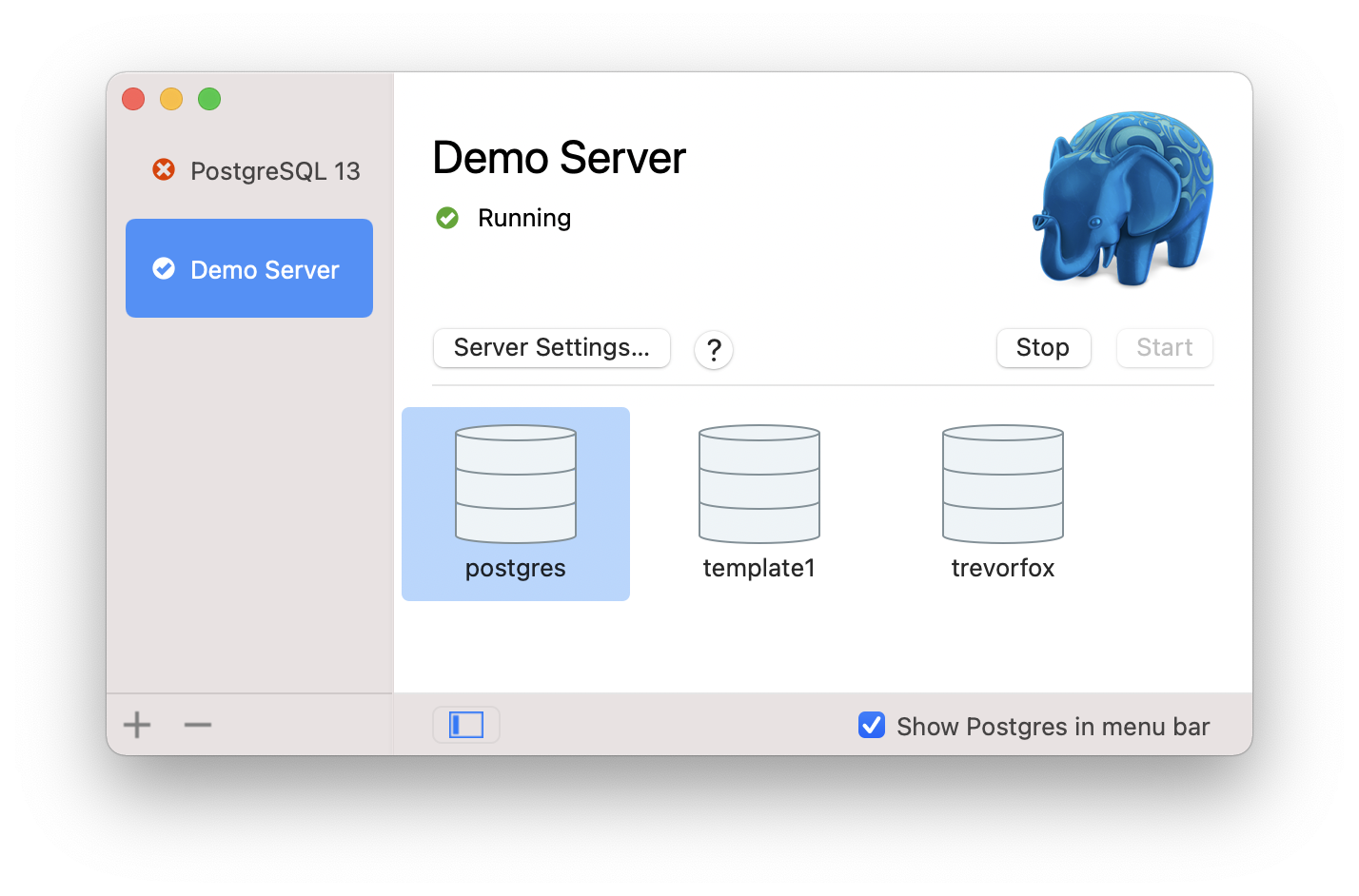Open the template1 database cylinder icon
Image resolution: width=1359 pixels, height=896 pixels.
point(759,484)
